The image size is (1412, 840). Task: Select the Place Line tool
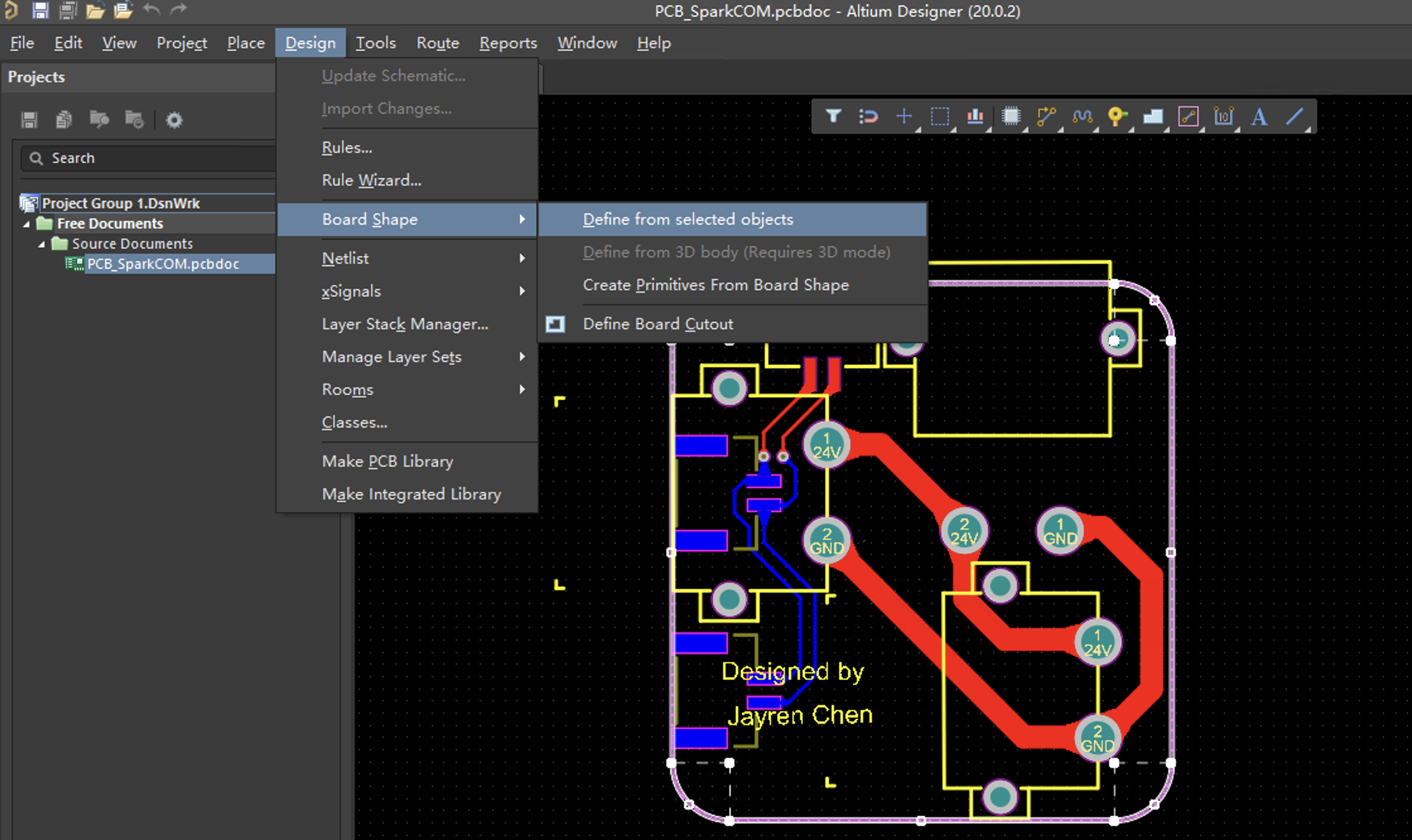(x=1295, y=116)
